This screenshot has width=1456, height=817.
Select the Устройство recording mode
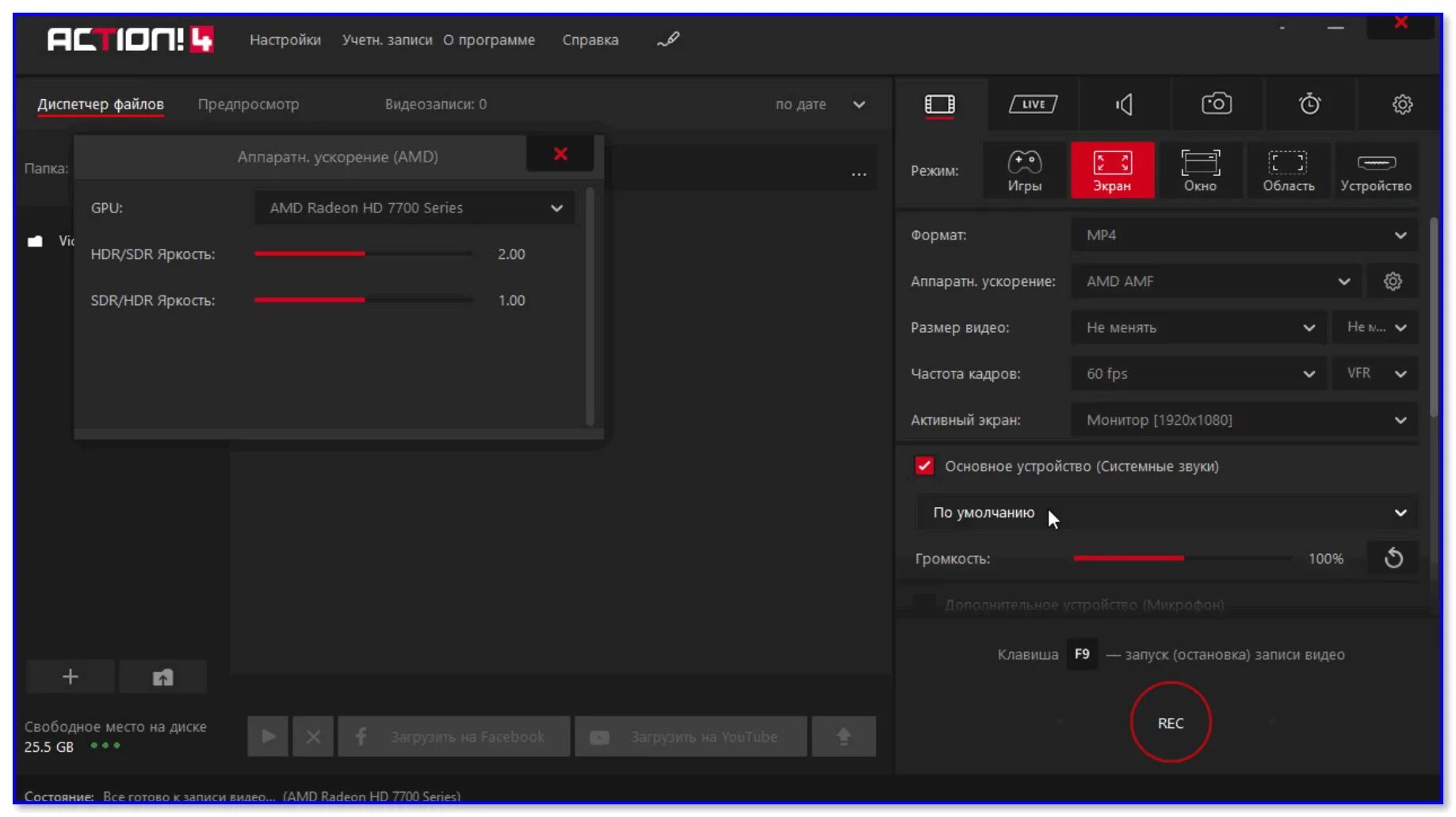1376,170
